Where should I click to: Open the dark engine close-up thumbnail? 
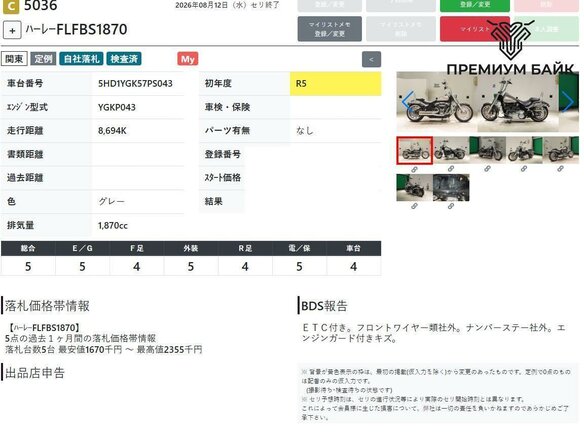click(451, 187)
